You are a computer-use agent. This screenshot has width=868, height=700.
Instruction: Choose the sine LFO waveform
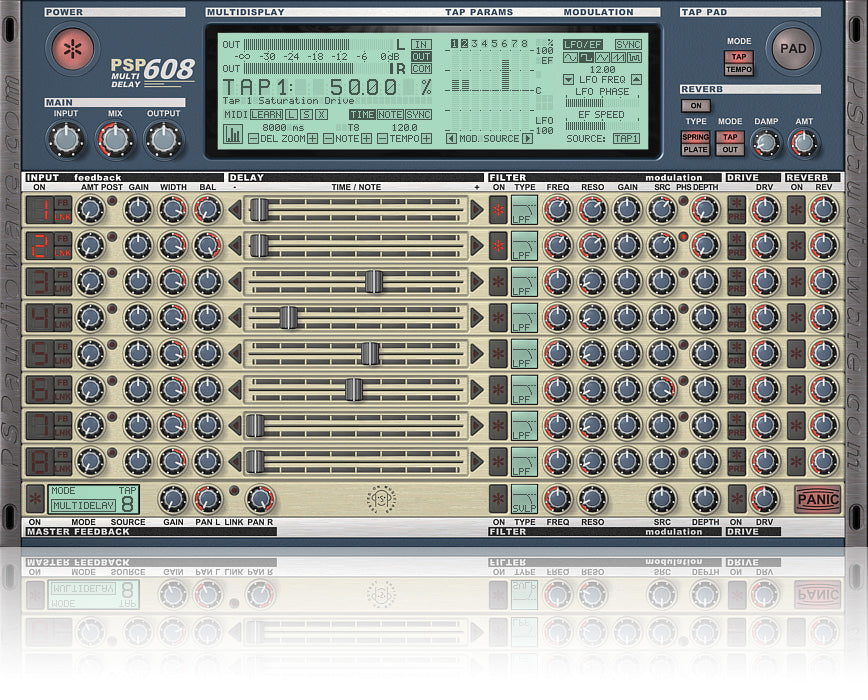click(570, 58)
